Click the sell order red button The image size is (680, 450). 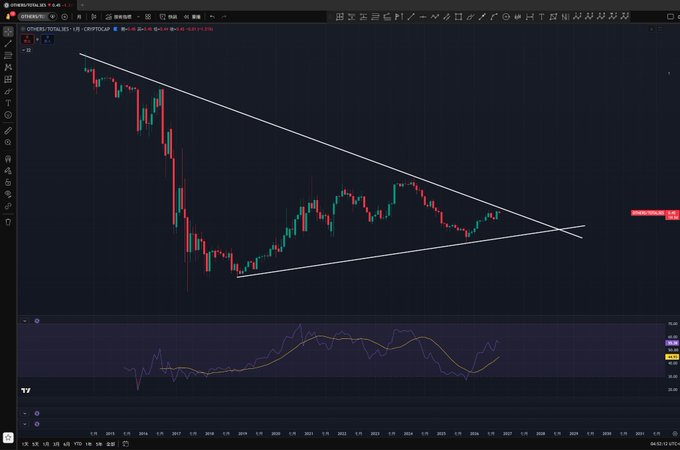(x=27, y=39)
